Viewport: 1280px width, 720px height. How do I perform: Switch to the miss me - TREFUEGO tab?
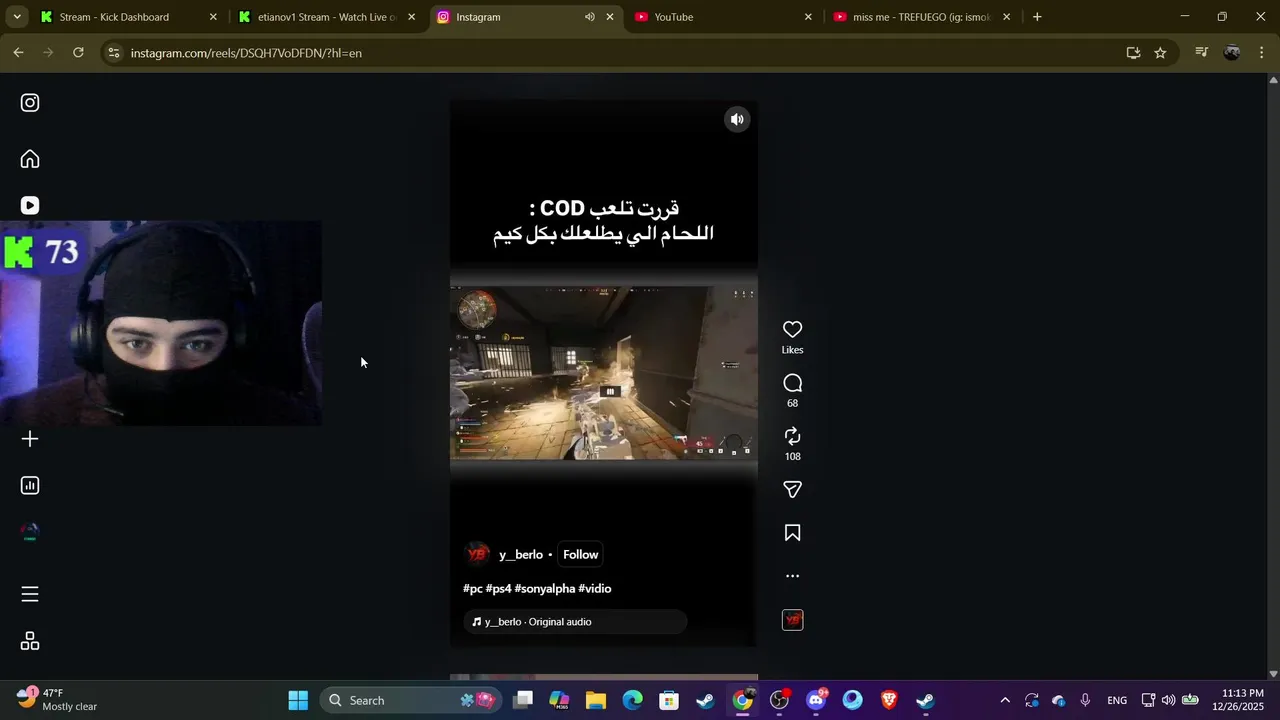point(921,17)
